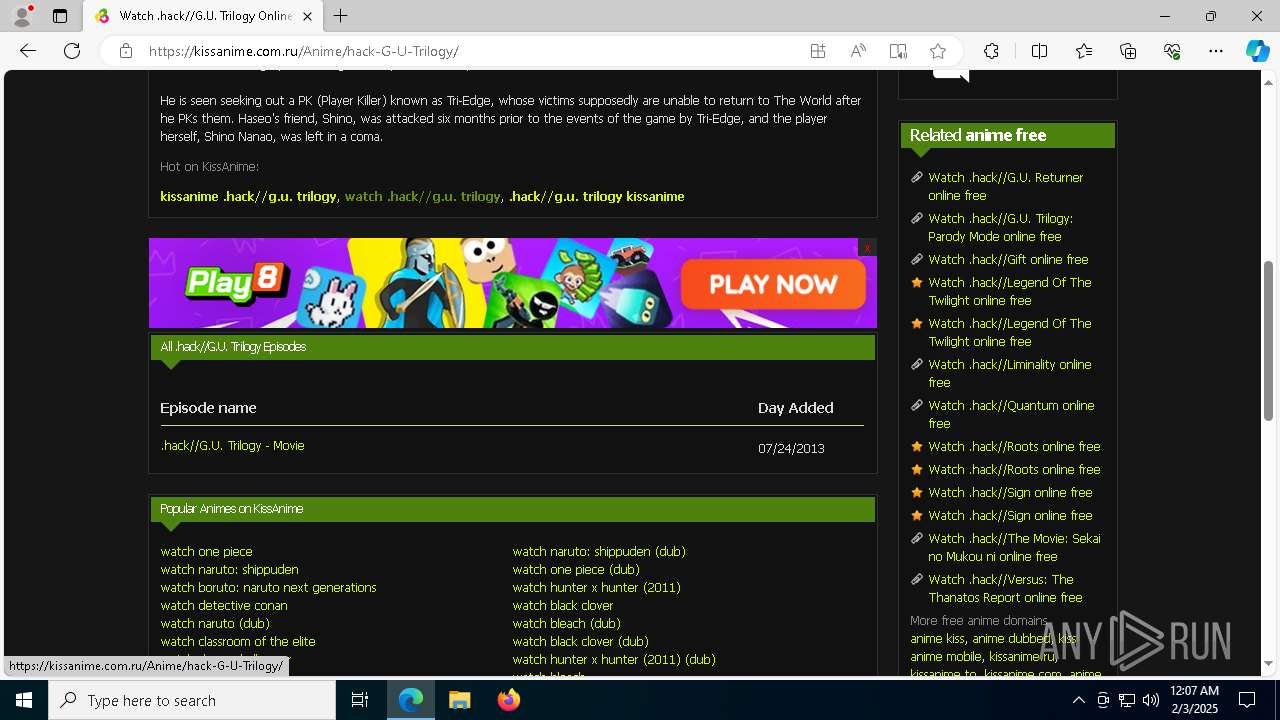
Task: Activate Read aloud icon
Action: click(x=858, y=51)
